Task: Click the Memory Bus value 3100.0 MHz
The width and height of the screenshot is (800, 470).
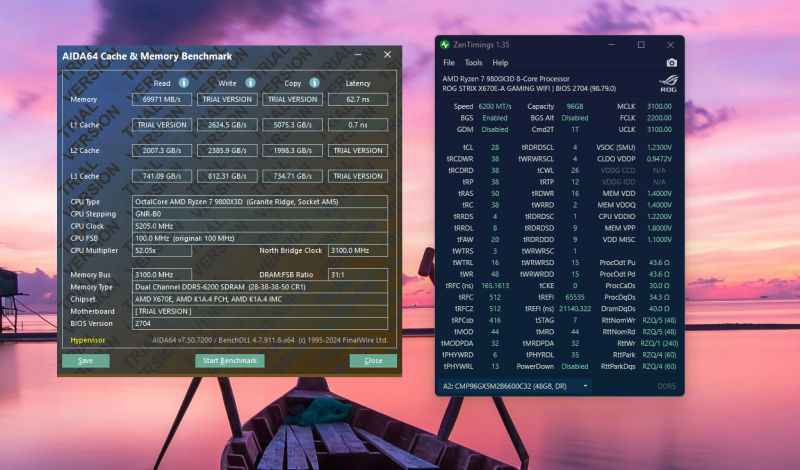Action: 162,275
